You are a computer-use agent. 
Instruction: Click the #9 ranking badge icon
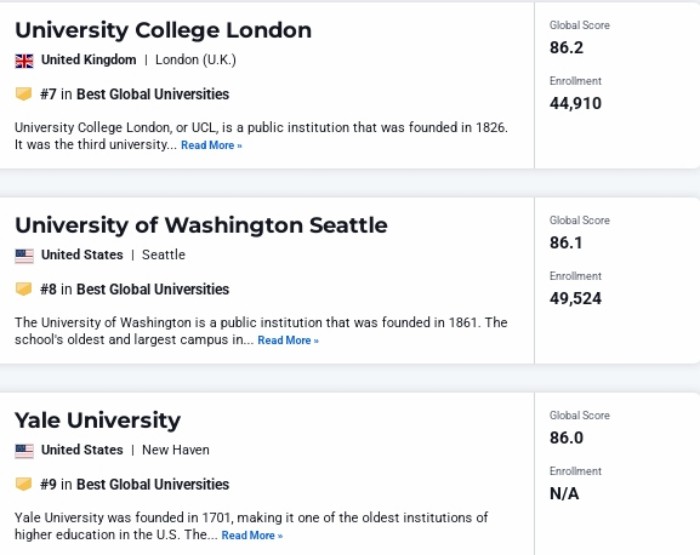(24, 484)
